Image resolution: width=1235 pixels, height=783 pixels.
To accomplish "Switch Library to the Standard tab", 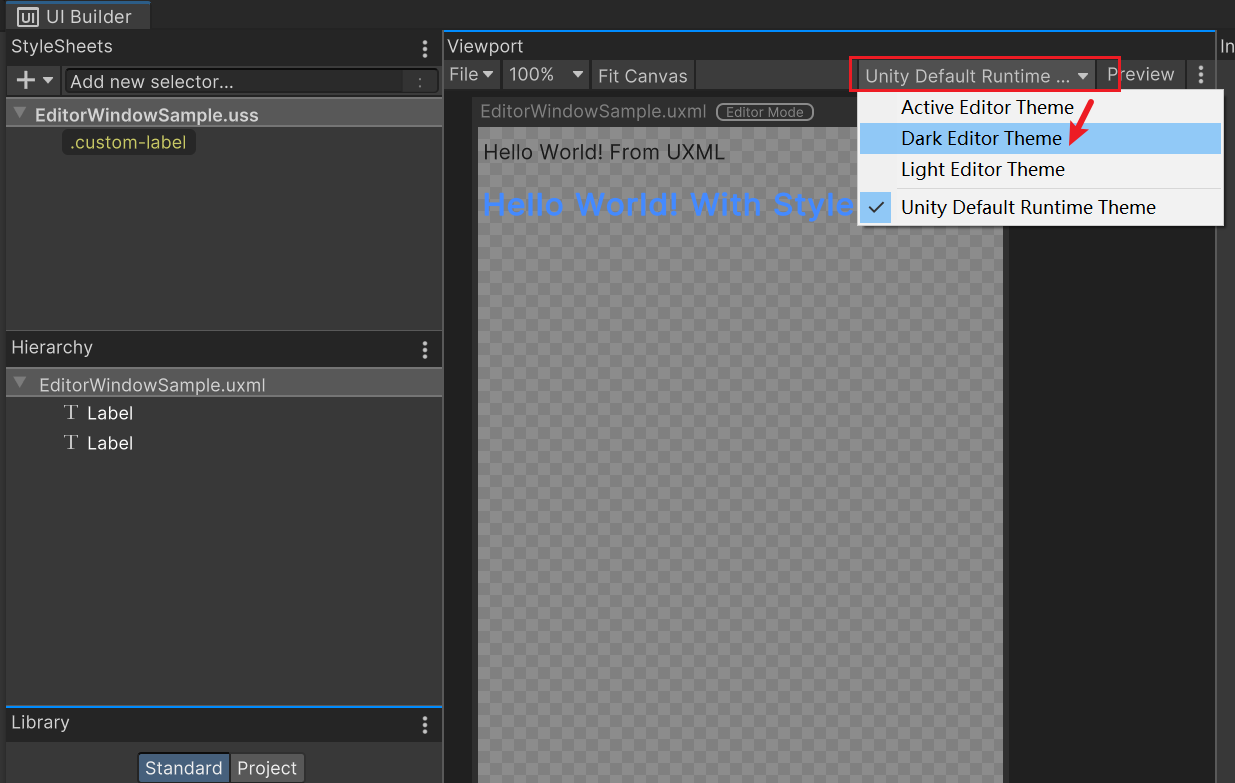I will coord(184,768).
